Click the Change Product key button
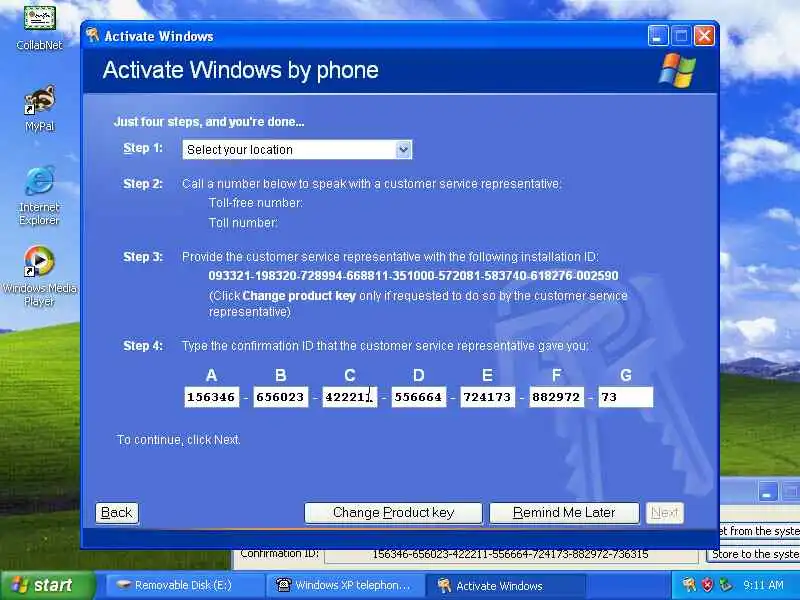 [x=393, y=513]
